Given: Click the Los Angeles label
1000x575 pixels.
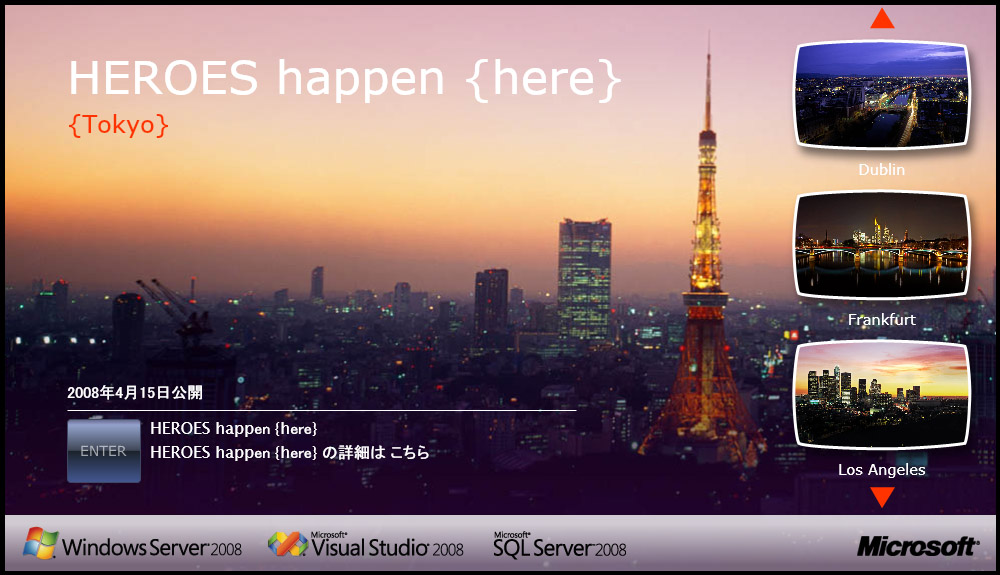Looking at the screenshot, I should coord(881,470).
